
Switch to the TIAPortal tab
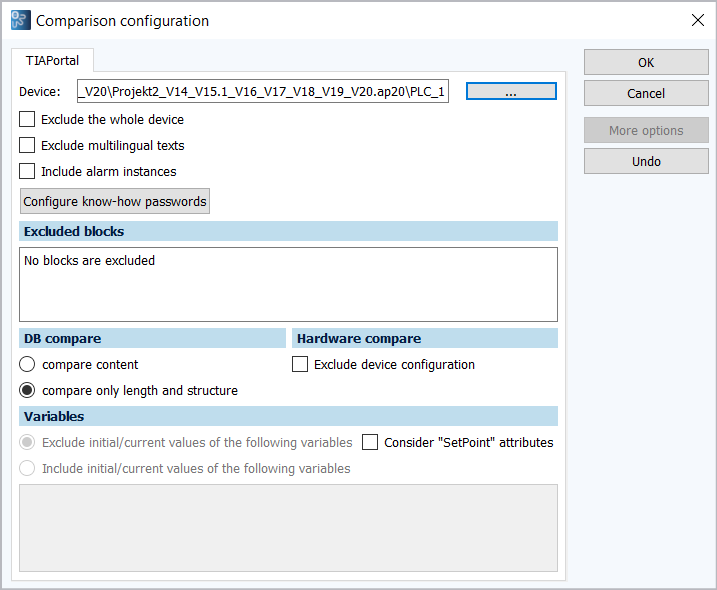coord(52,60)
